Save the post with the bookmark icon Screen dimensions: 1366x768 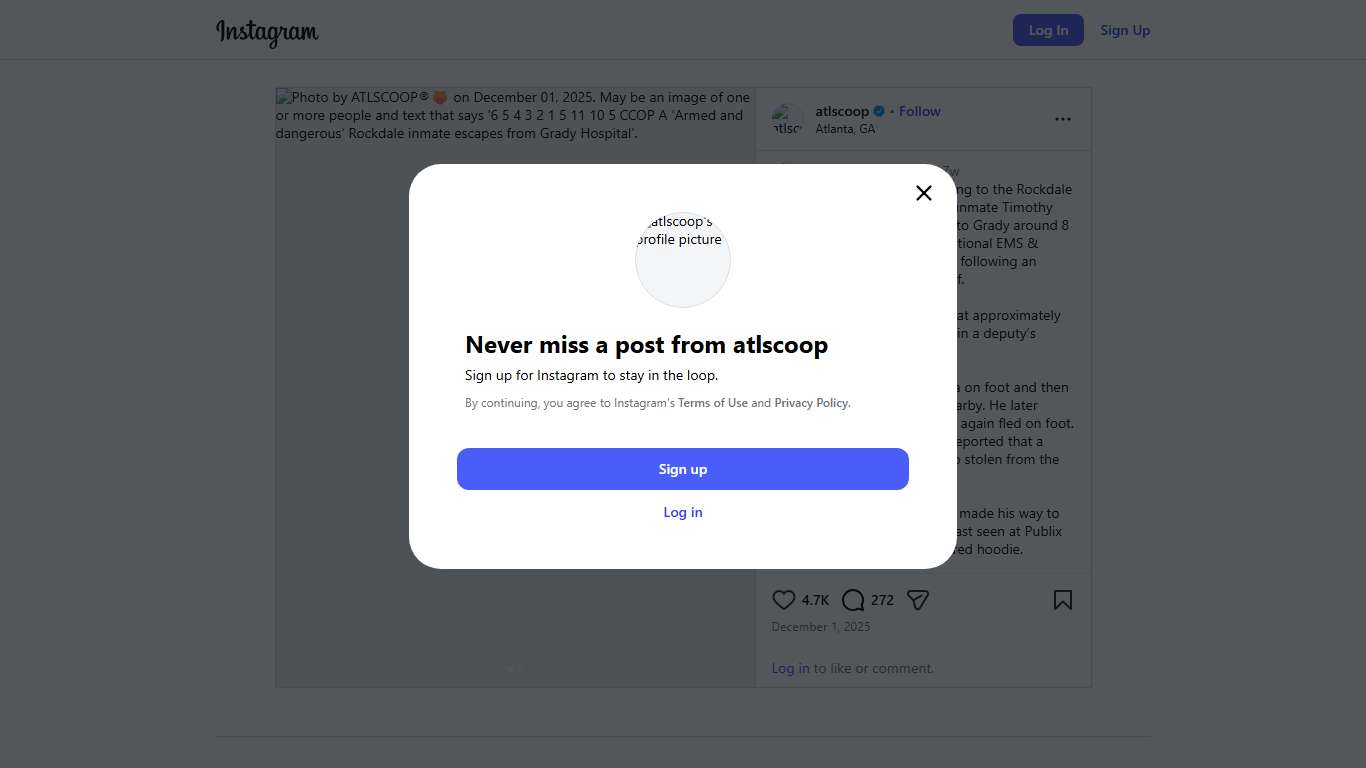[1062, 600]
